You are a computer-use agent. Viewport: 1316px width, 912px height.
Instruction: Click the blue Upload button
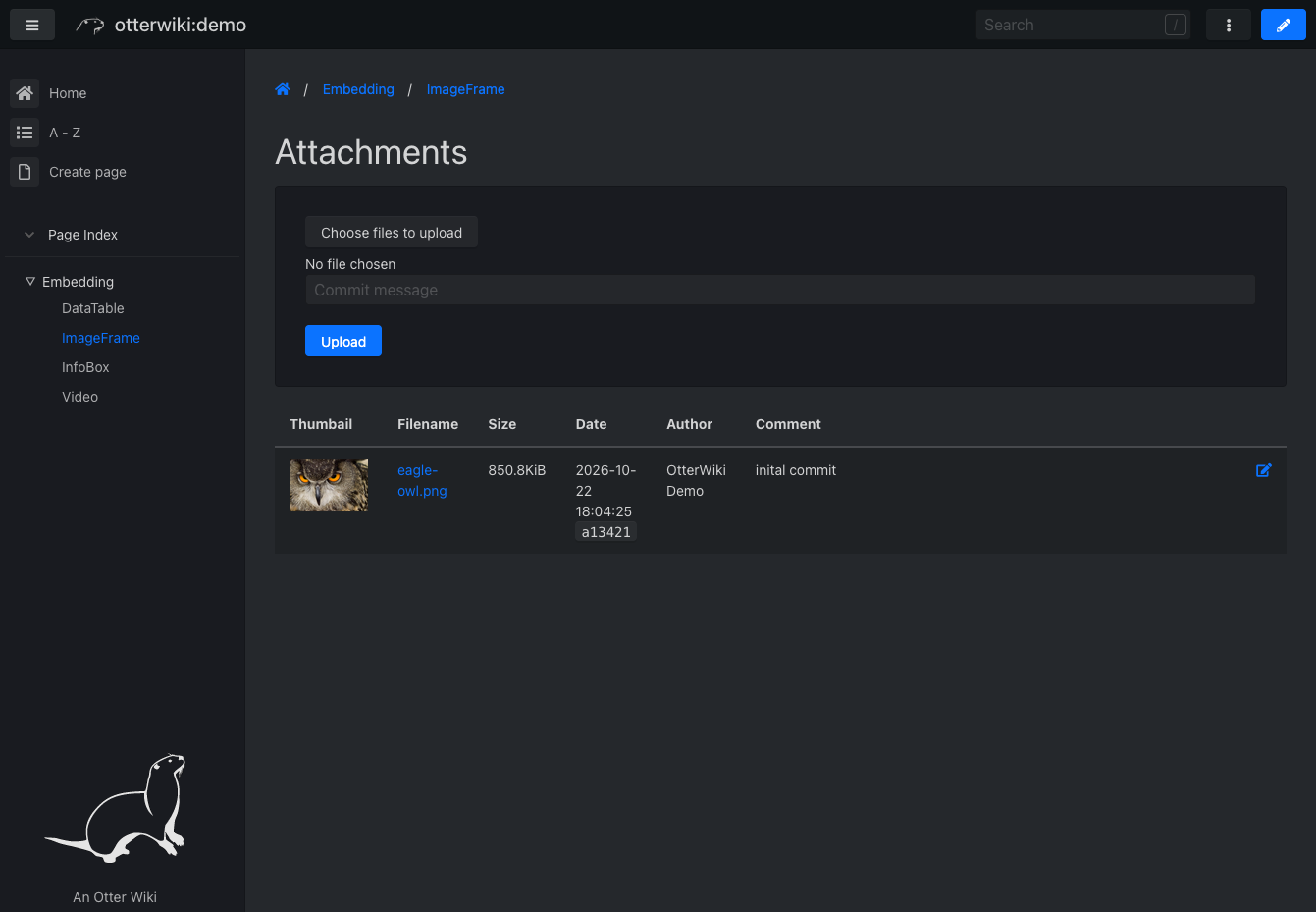point(343,341)
